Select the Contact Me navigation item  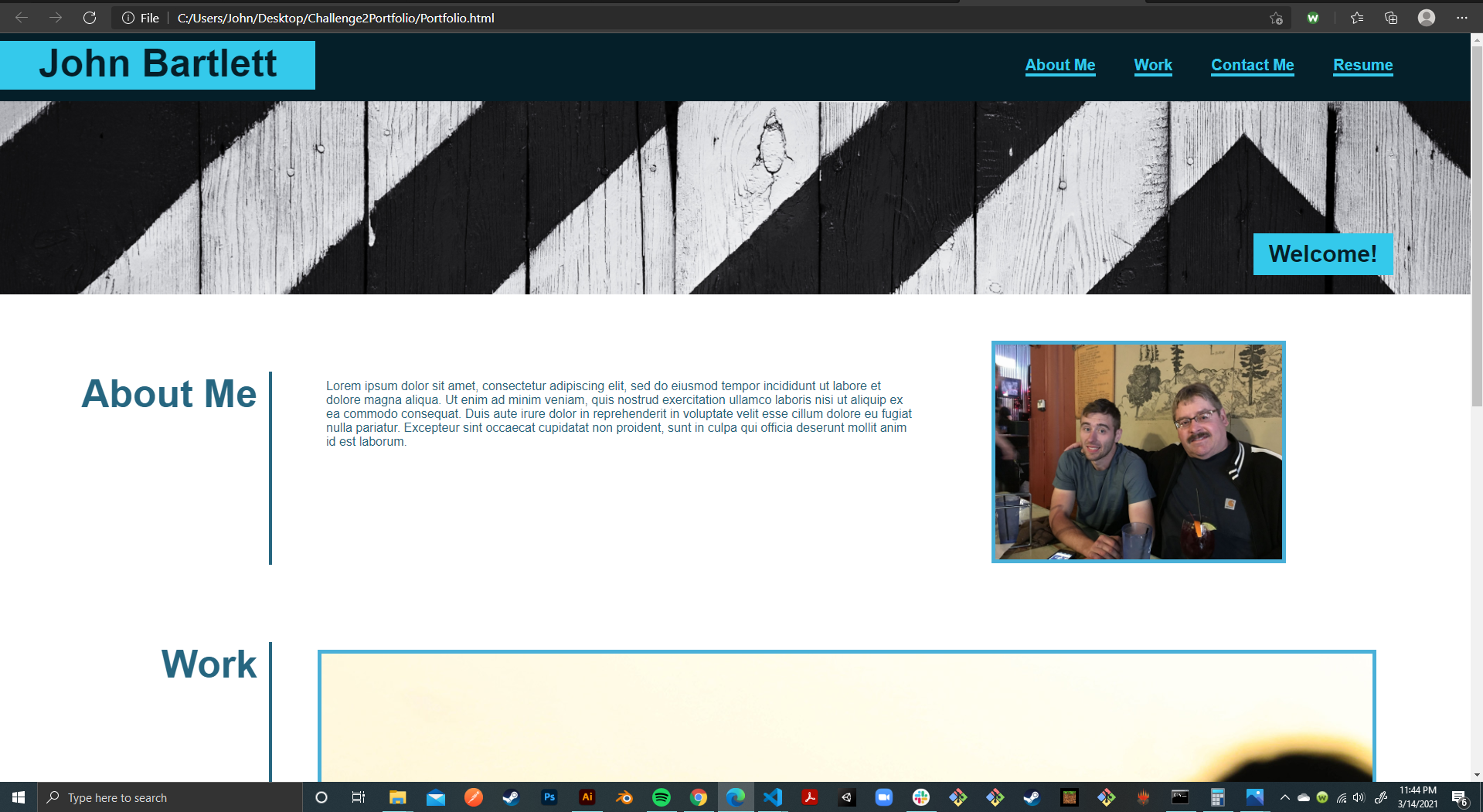tap(1252, 65)
